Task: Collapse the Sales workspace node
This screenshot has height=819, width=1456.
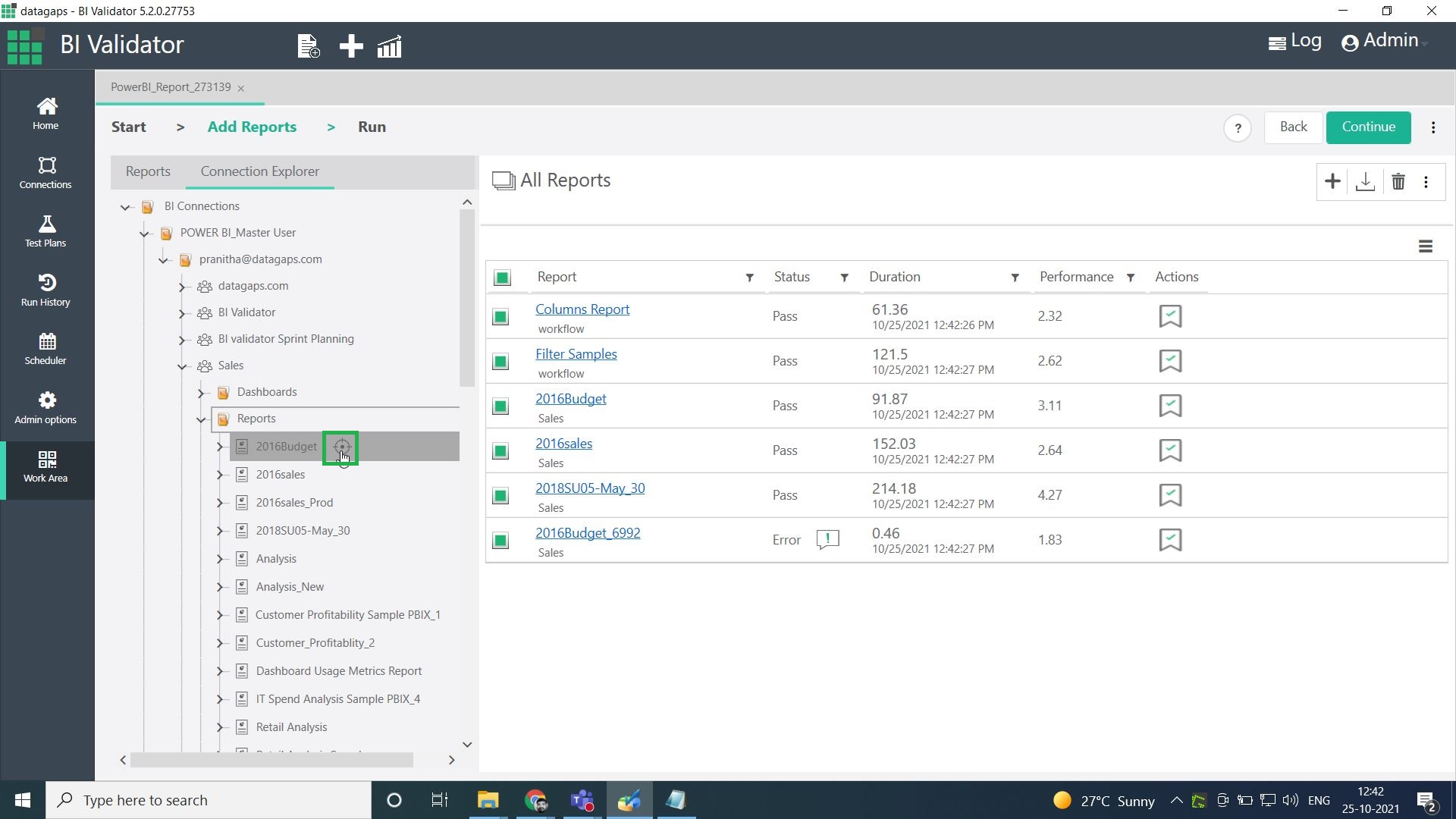Action: [x=182, y=366]
